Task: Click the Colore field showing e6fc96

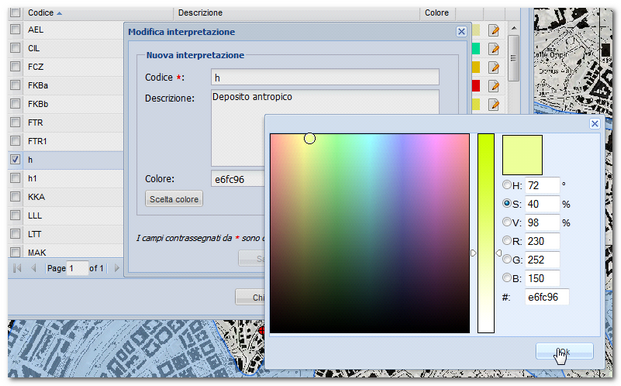Action: (x=238, y=179)
